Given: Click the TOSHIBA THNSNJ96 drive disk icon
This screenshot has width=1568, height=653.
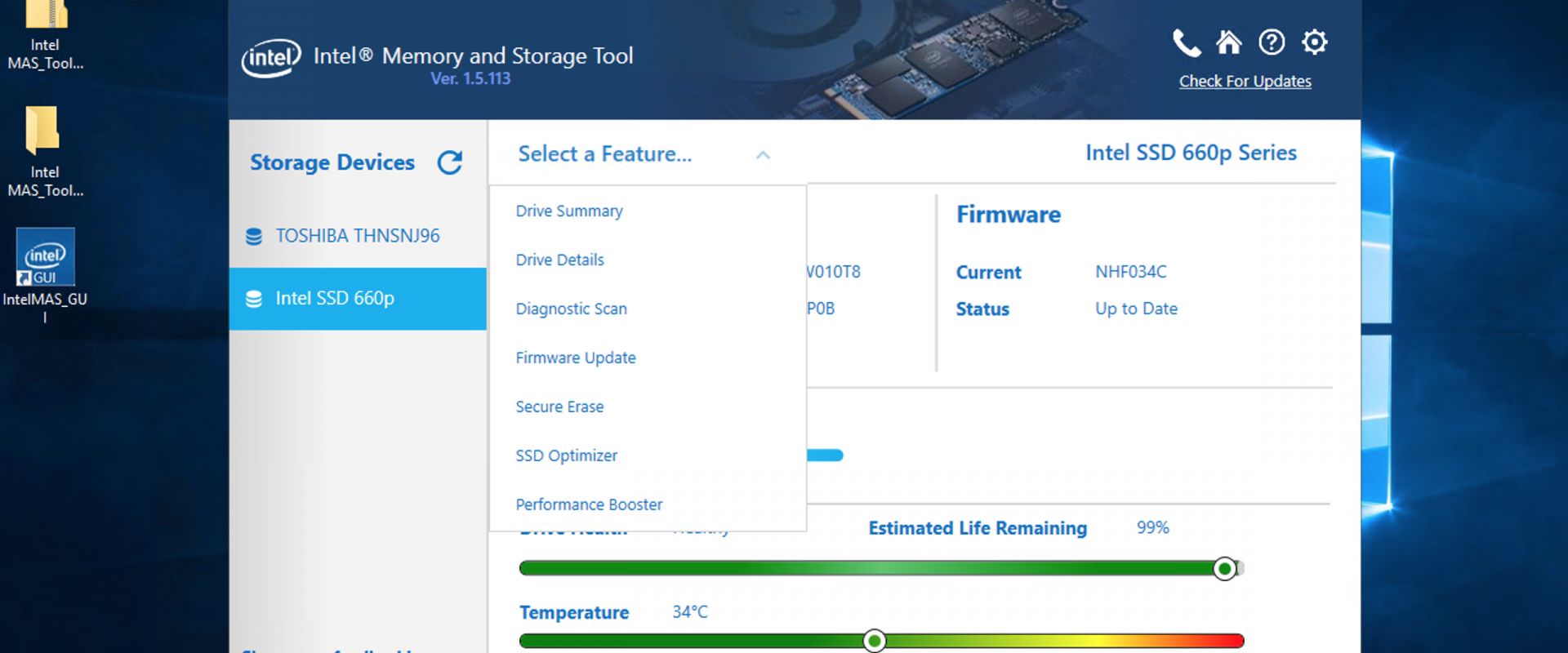Looking at the screenshot, I should tap(254, 236).
